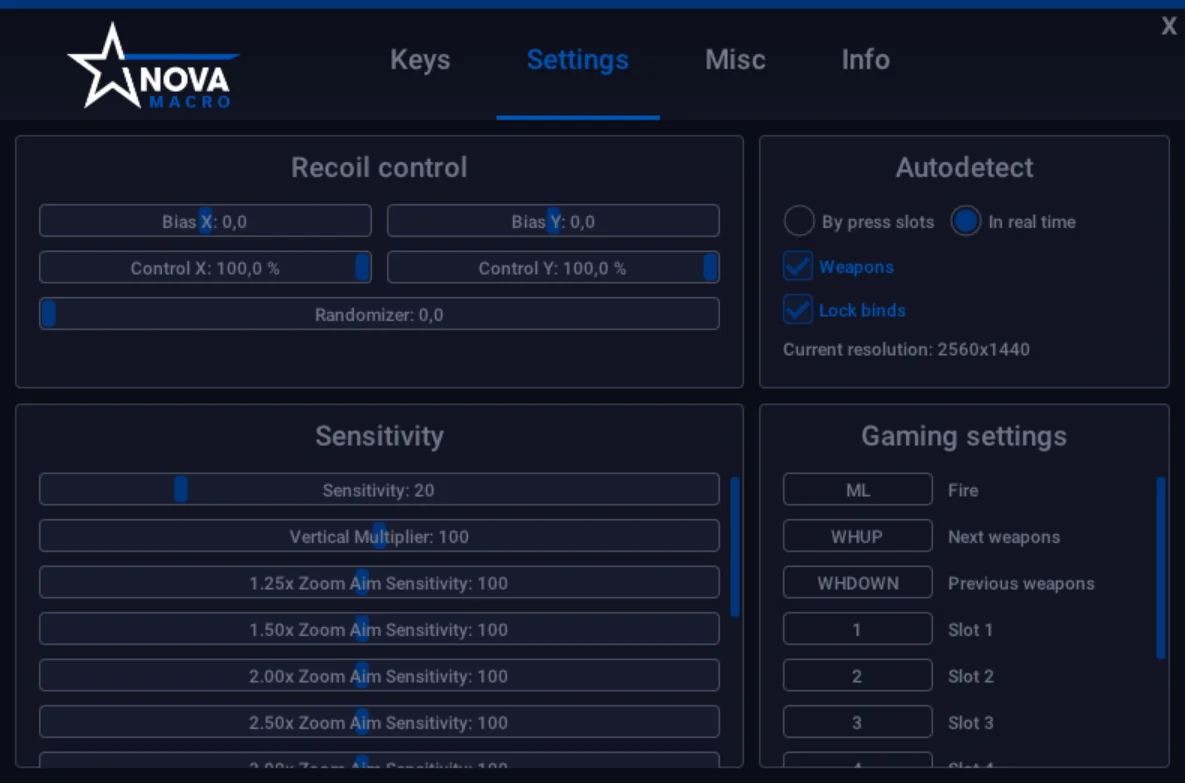
Task: Click the Randomizer slider bar
Action: [379, 314]
